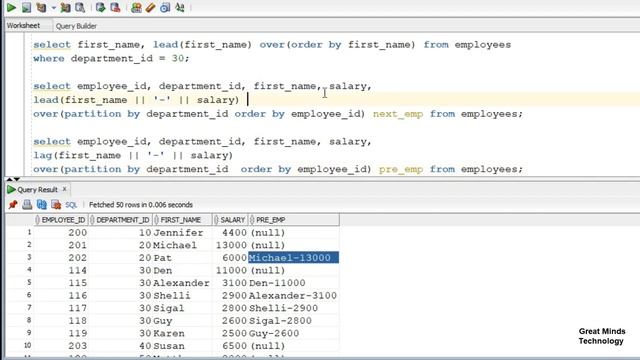Click the lag keyword in the editor

[42, 155]
